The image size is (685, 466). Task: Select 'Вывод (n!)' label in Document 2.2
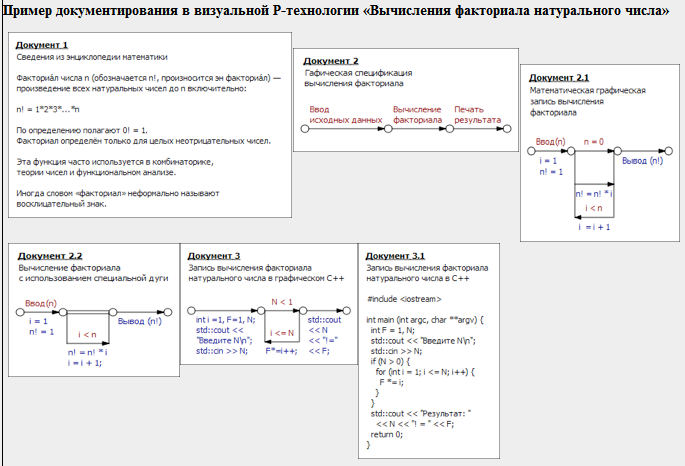[140, 321]
